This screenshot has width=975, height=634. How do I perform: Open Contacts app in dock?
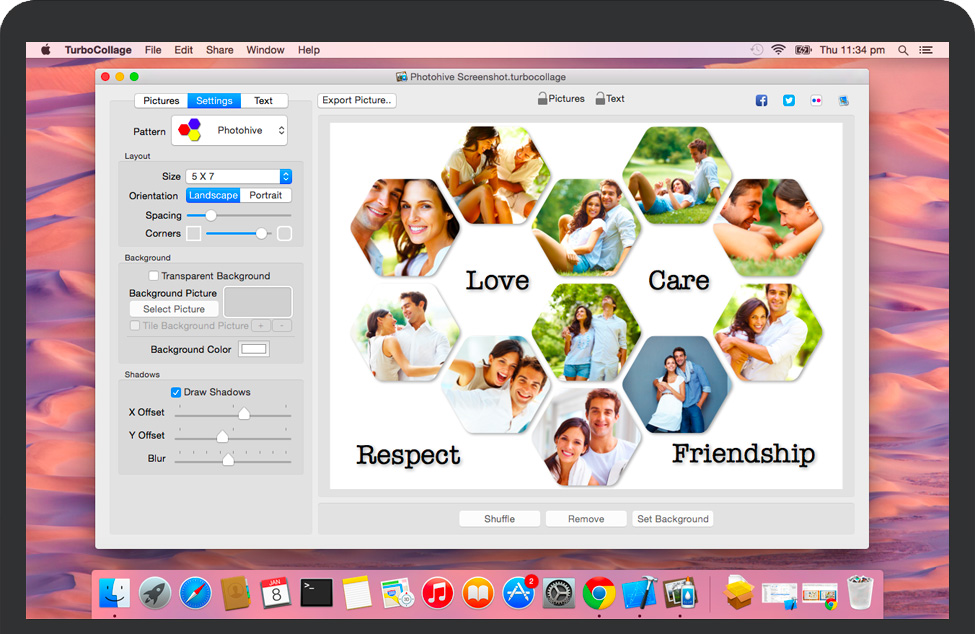[235, 593]
